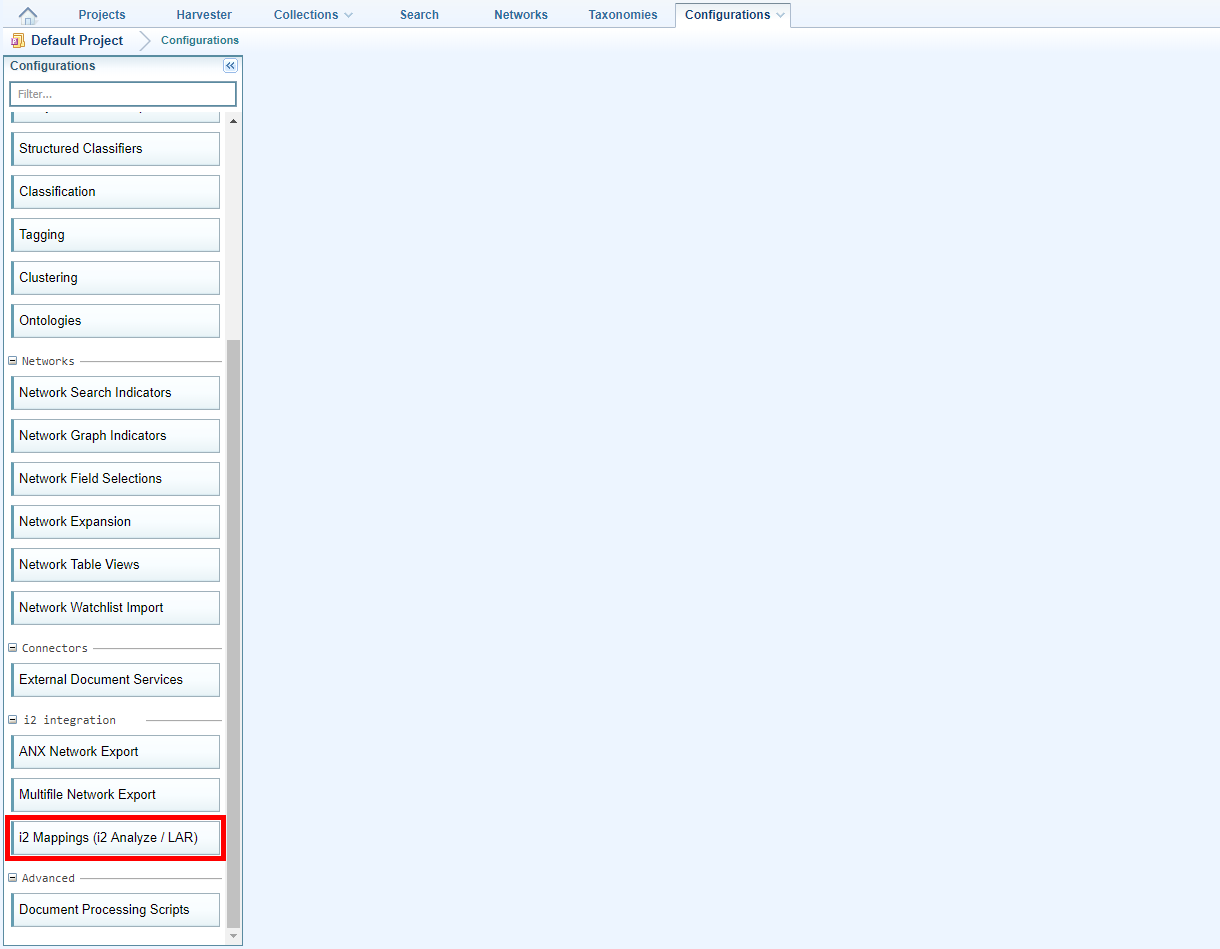Click the sidebar scroll down arrow
The image size is (1220, 949).
coord(234,936)
